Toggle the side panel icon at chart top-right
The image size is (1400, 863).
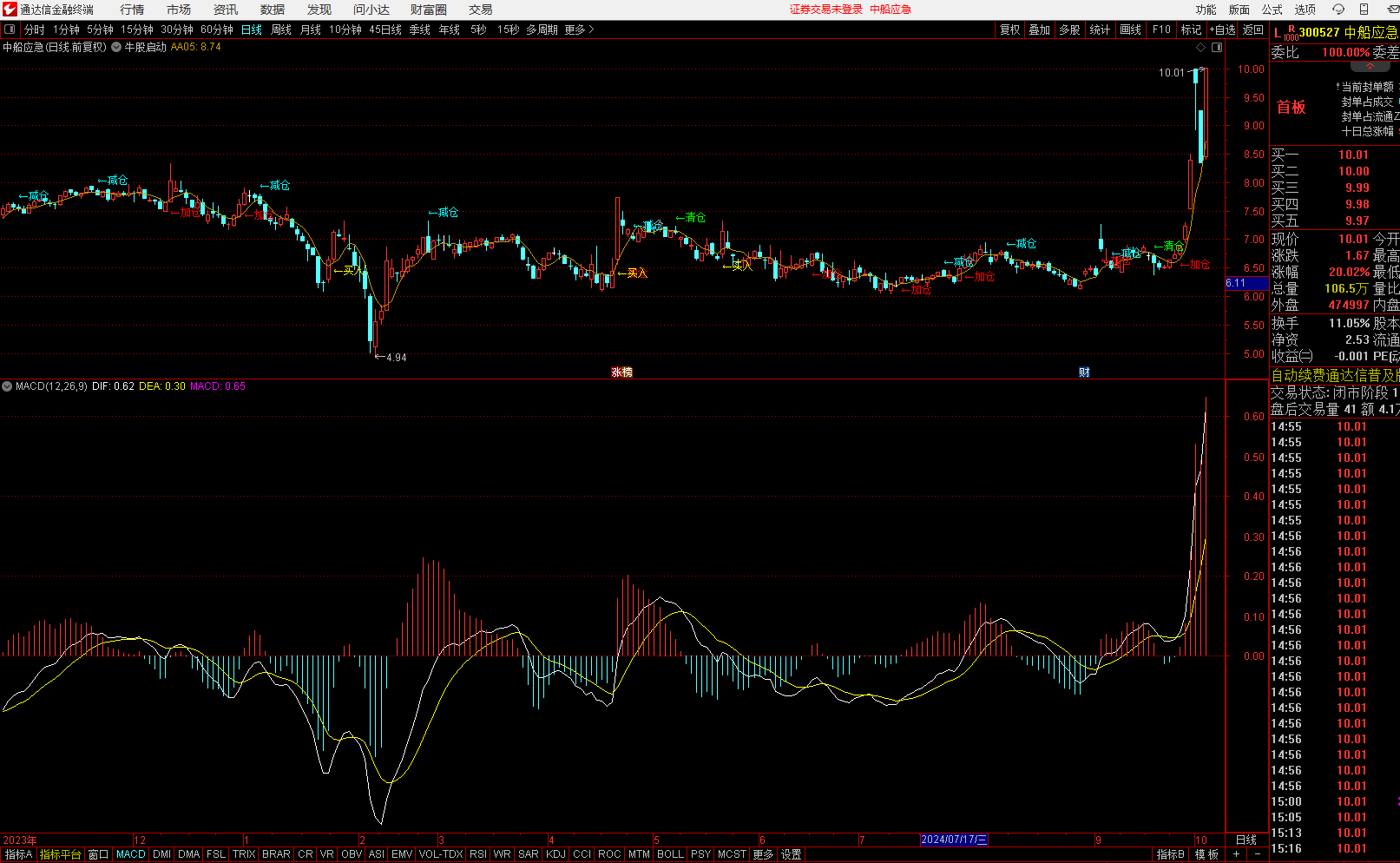click(1217, 48)
